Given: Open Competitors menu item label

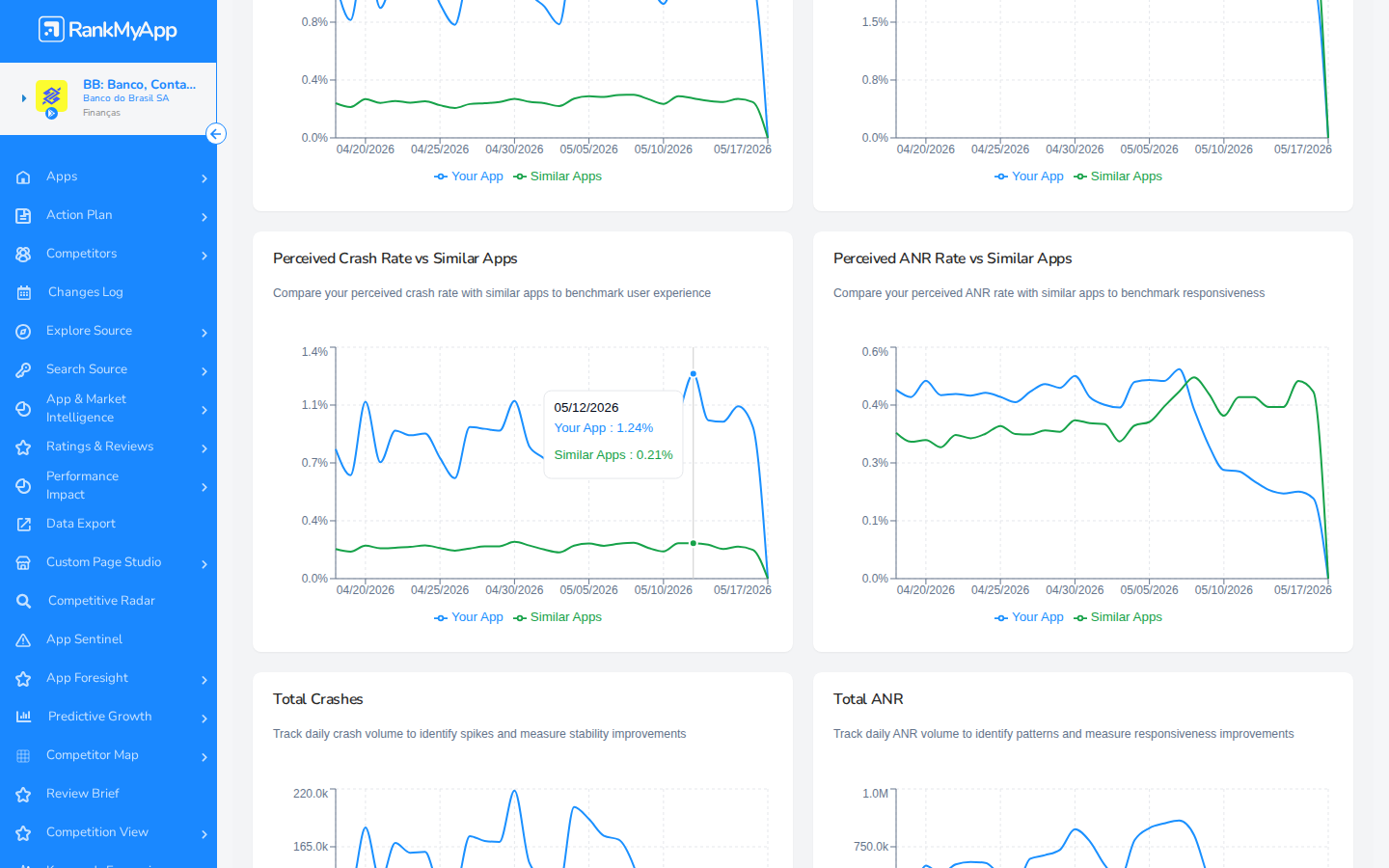Looking at the screenshot, I should (x=81, y=254).
